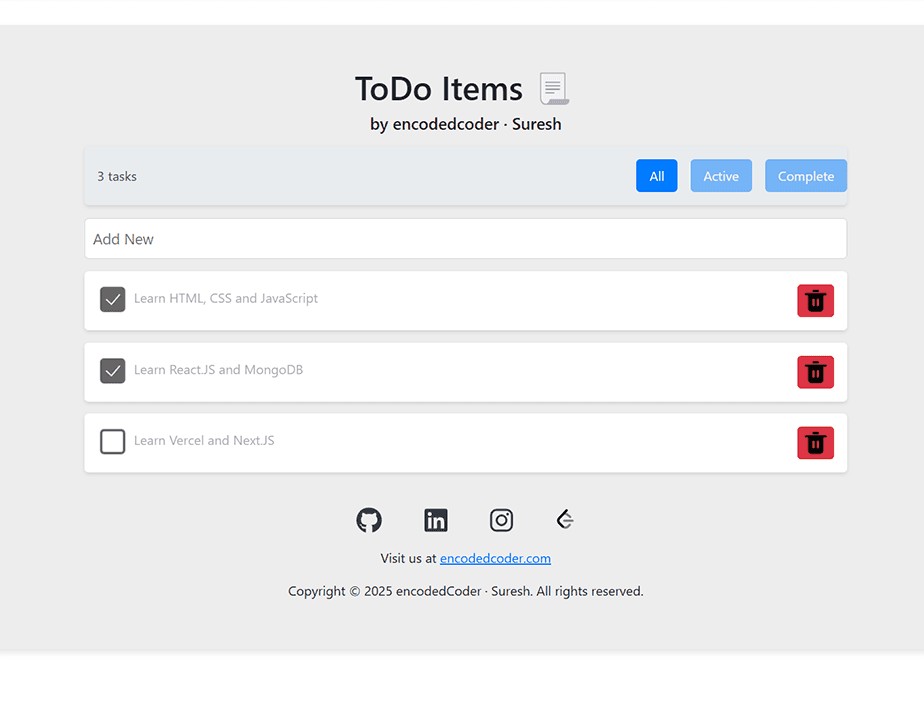Open the encodedcoder.com link
The height and width of the screenshot is (706, 924).
click(495, 558)
